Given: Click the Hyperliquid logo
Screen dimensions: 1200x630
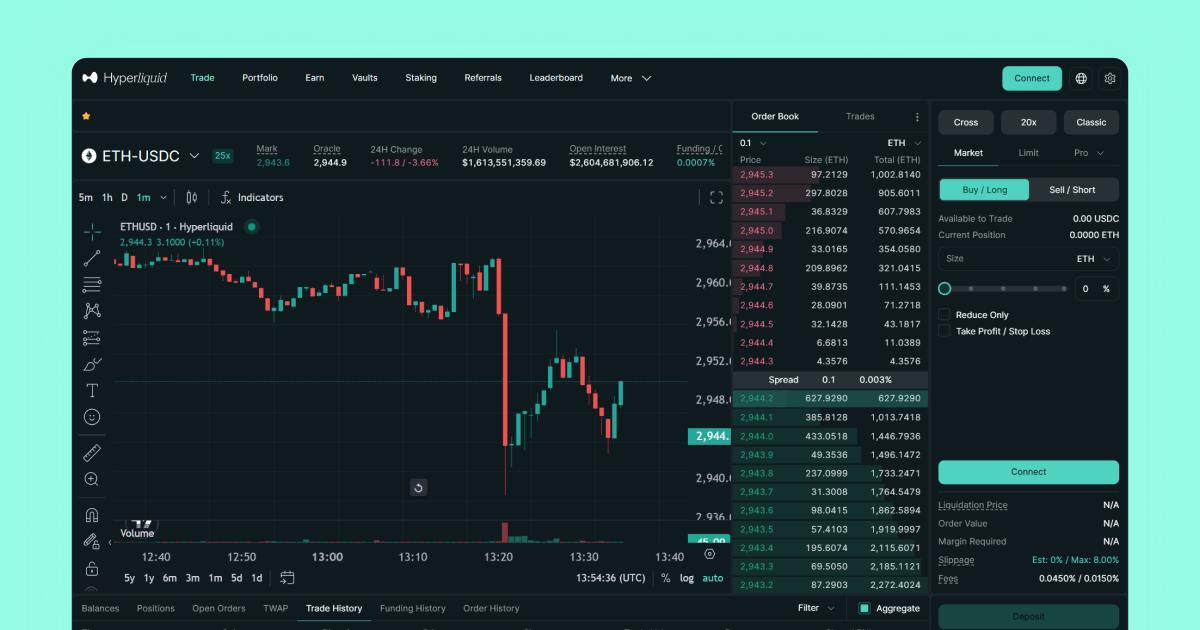Looking at the screenshot, I should point(125,78).
